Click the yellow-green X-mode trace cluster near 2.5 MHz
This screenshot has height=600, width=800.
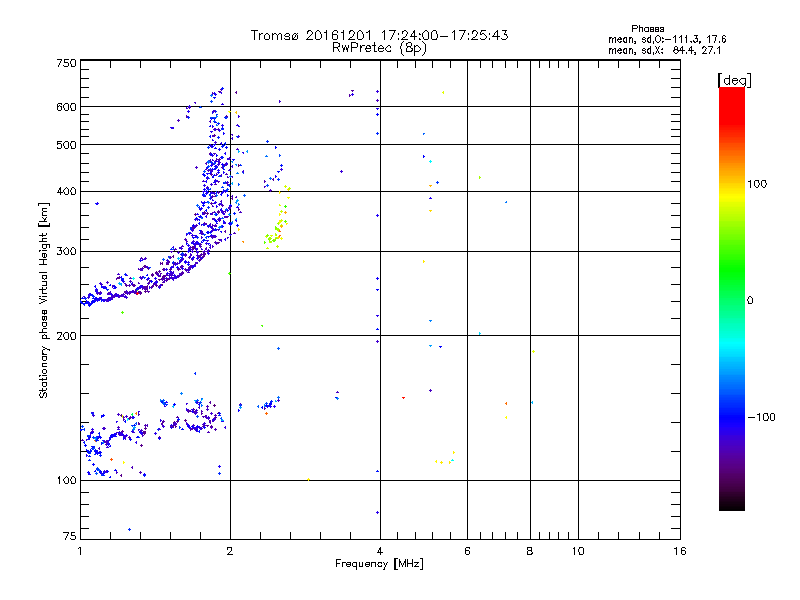(278, 219)
